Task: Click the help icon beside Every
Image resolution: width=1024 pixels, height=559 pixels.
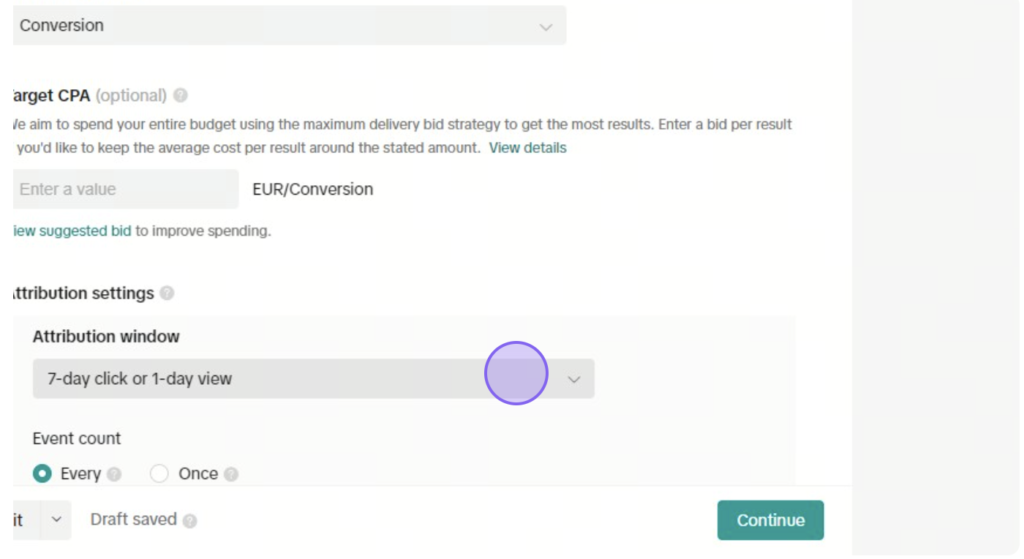Action: coord(114,474)
